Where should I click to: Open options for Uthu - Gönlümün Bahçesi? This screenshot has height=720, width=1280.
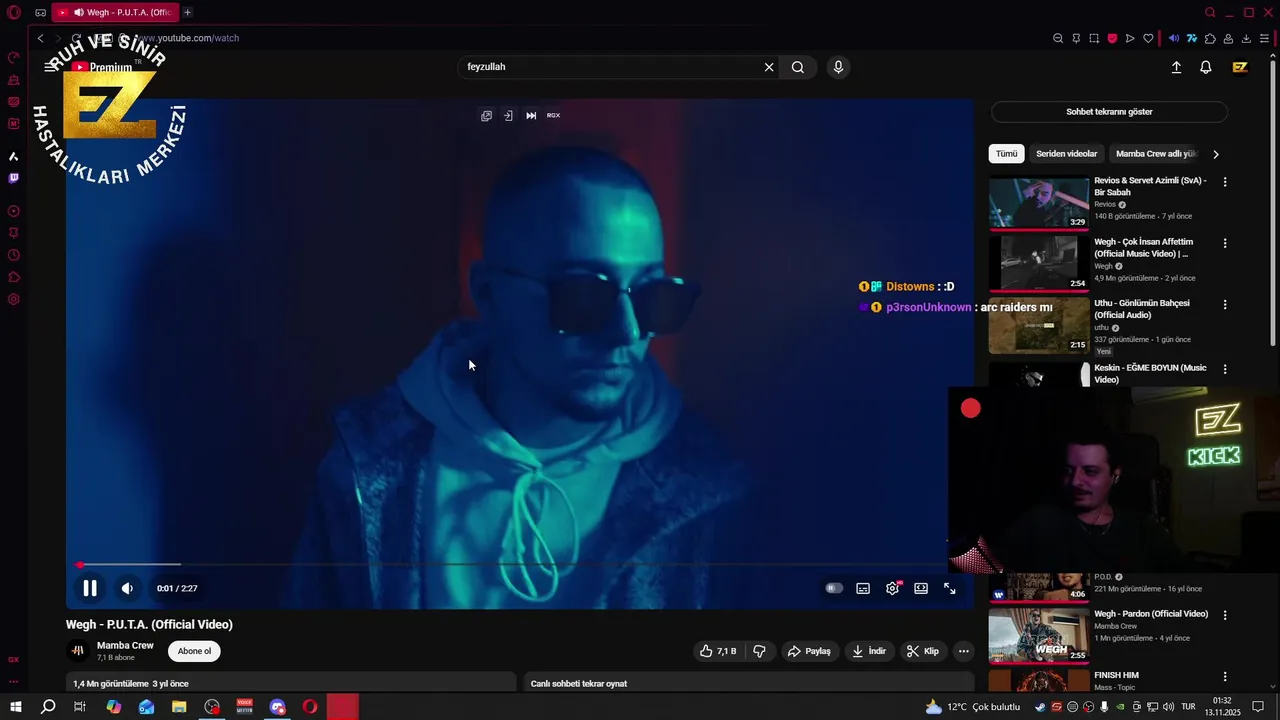tap(1225, 304)
